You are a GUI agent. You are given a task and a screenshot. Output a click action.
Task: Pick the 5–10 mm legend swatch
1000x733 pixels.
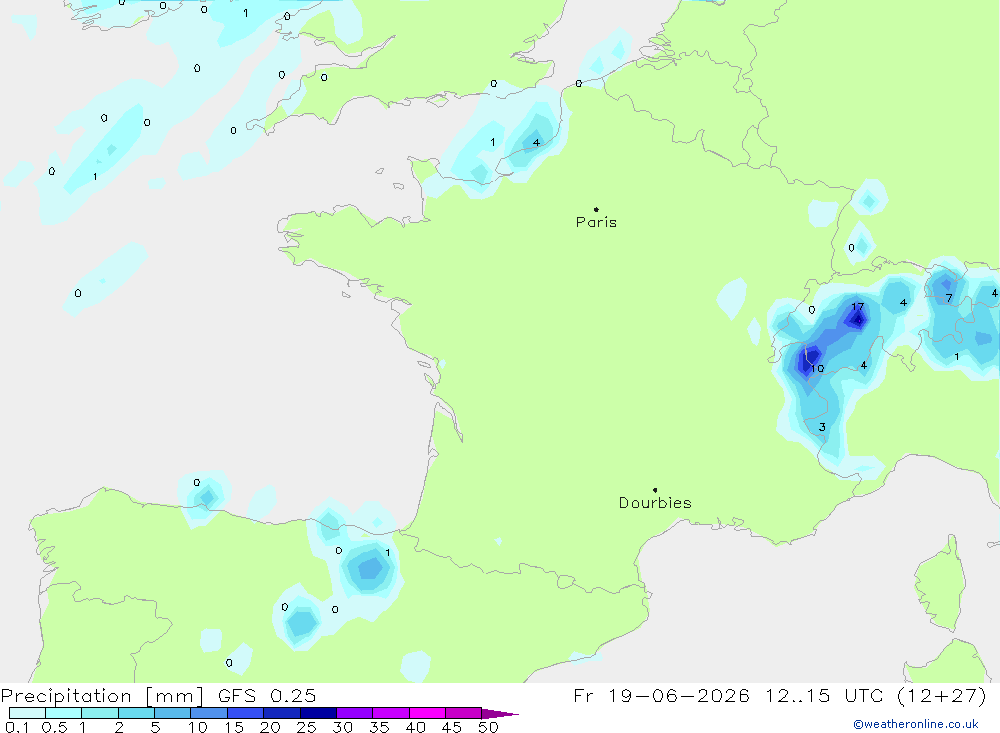click(173, 713)
